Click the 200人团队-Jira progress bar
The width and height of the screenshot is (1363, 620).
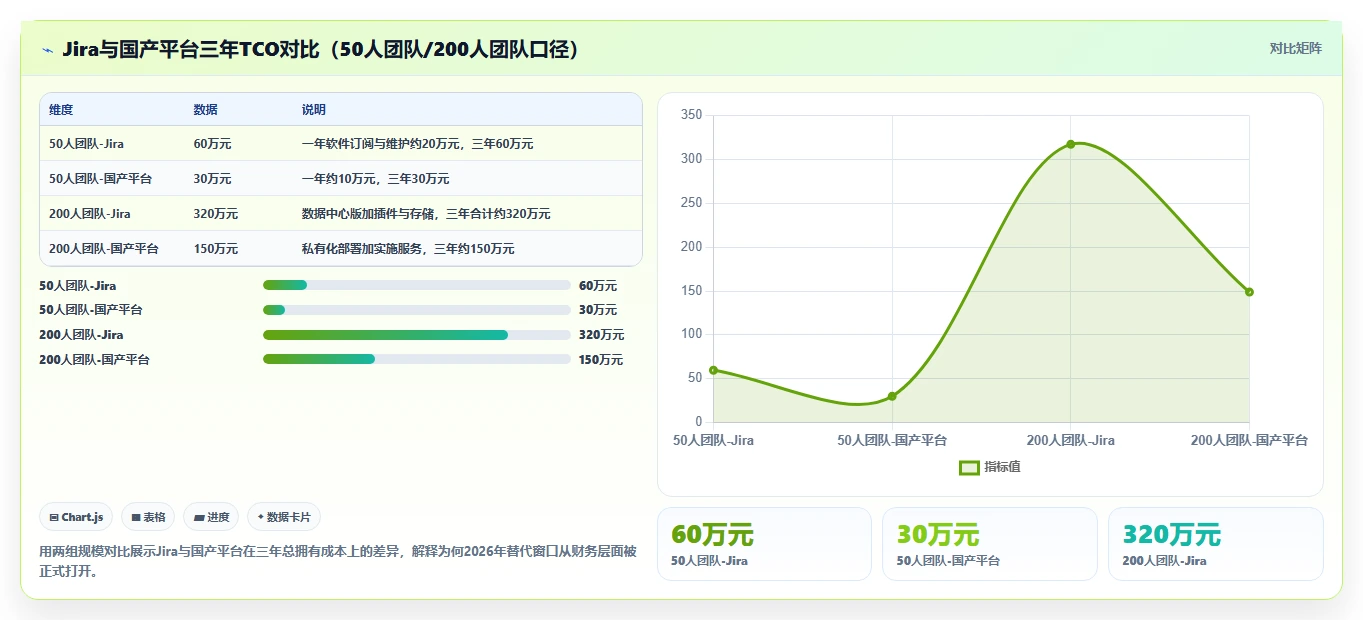tap(416, 335)
